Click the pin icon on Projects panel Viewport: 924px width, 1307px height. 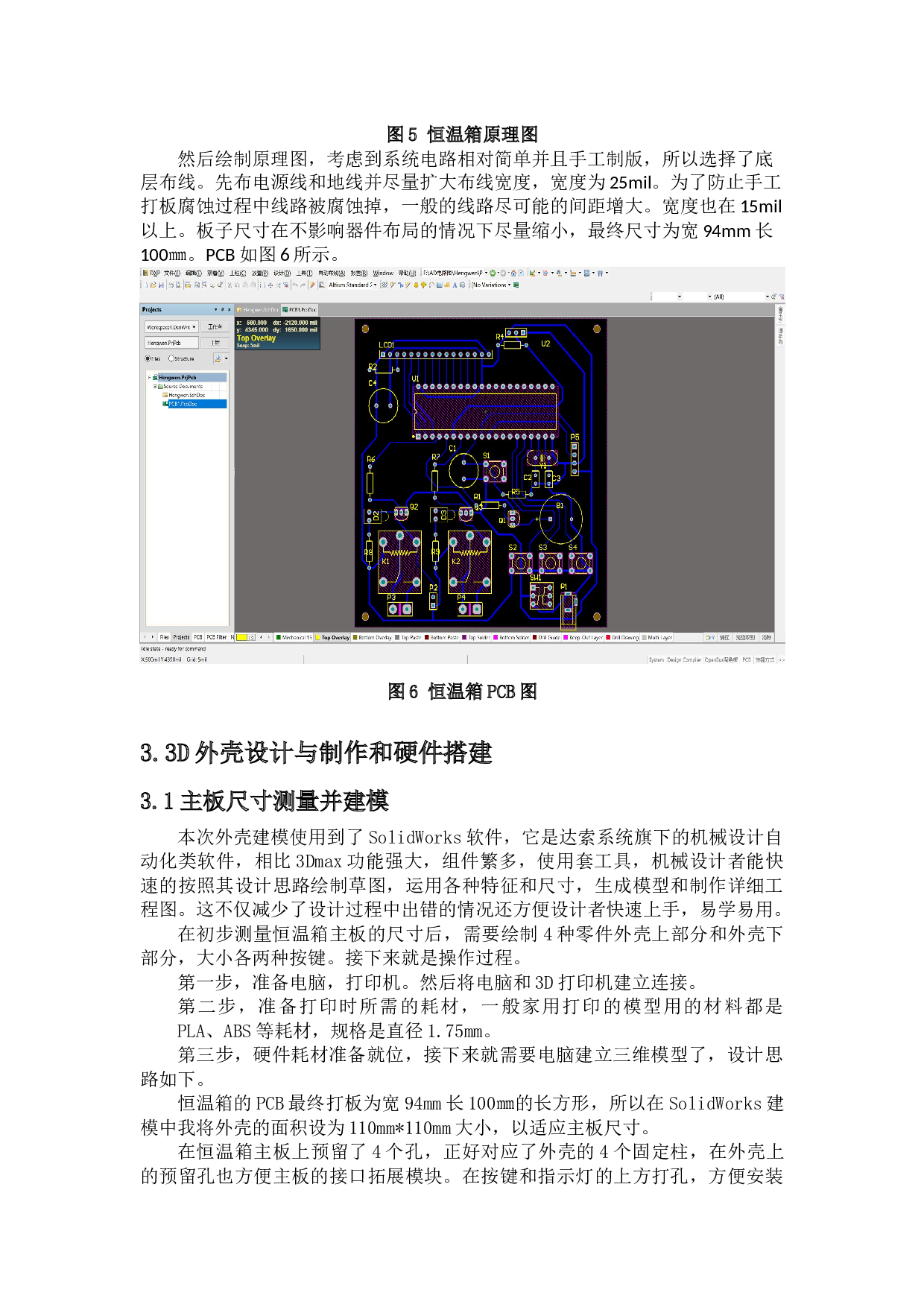(x=222, y=309)
